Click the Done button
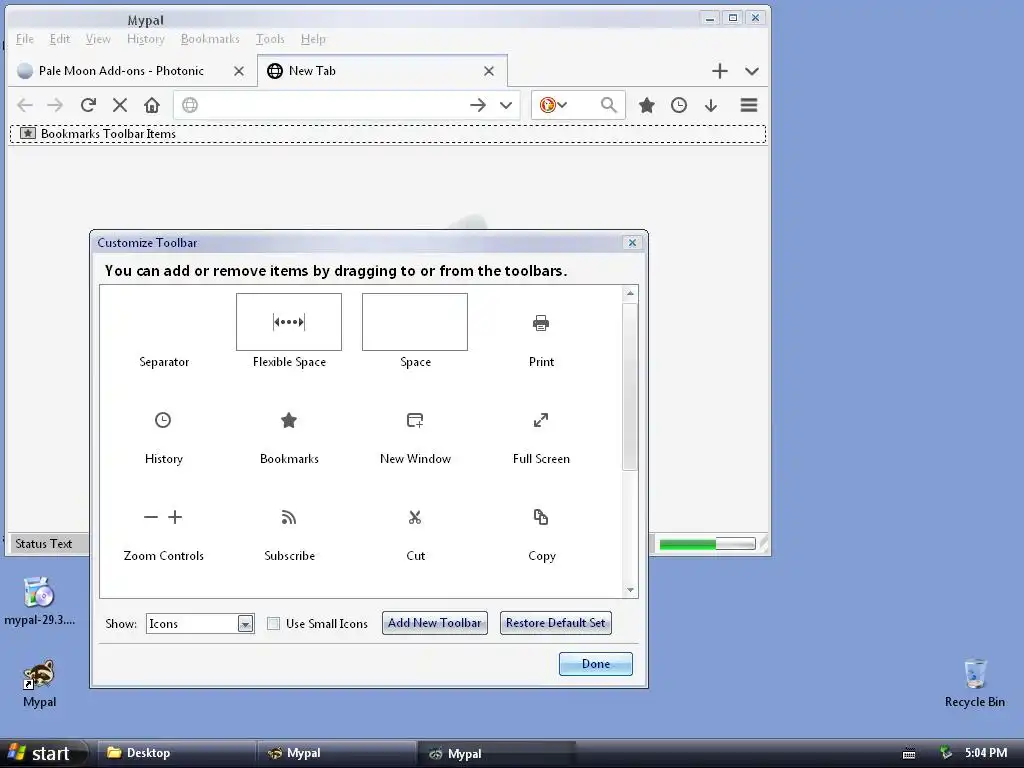The width and height of the screenshot is (1024, 768). [596, 664]
